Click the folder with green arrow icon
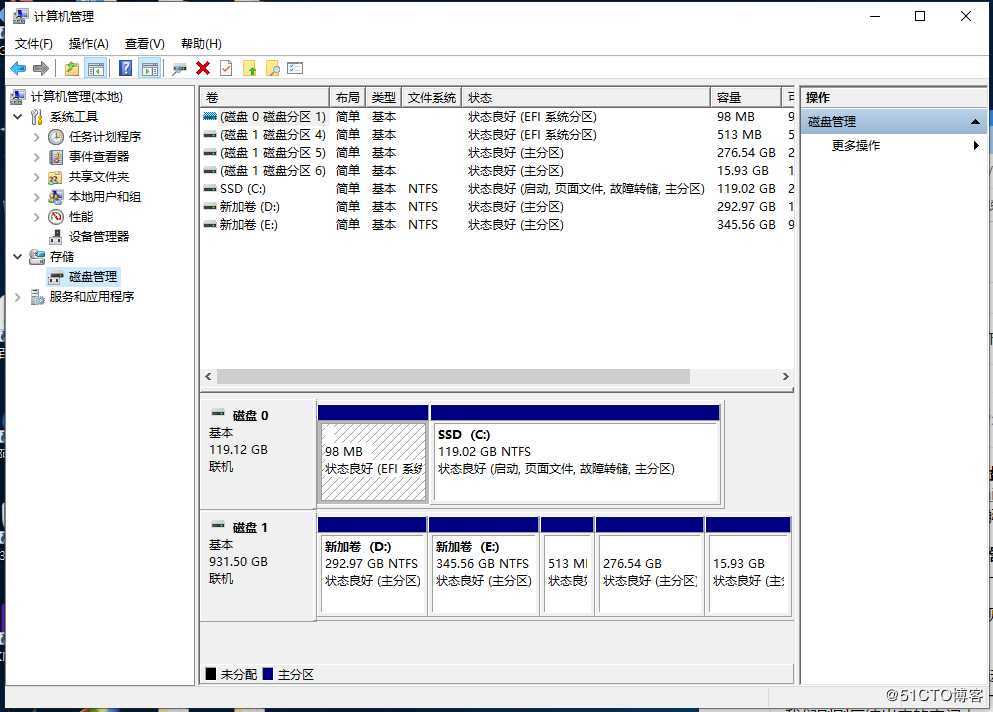 pyautogui.click(x=250, y=68)
